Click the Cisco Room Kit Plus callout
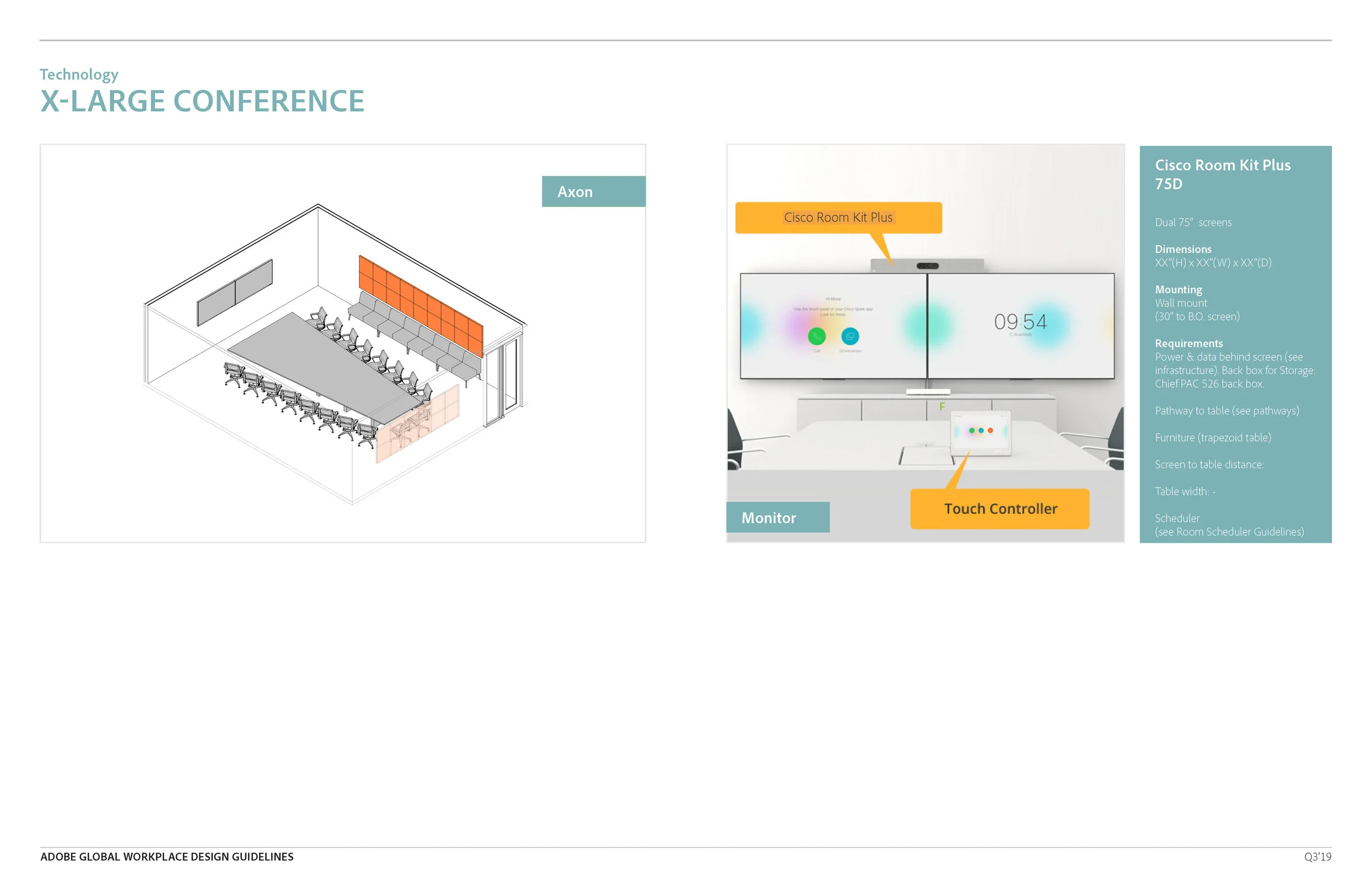Image resolution: width=1372 pixels, height=888 pixels. pos(837,217)
